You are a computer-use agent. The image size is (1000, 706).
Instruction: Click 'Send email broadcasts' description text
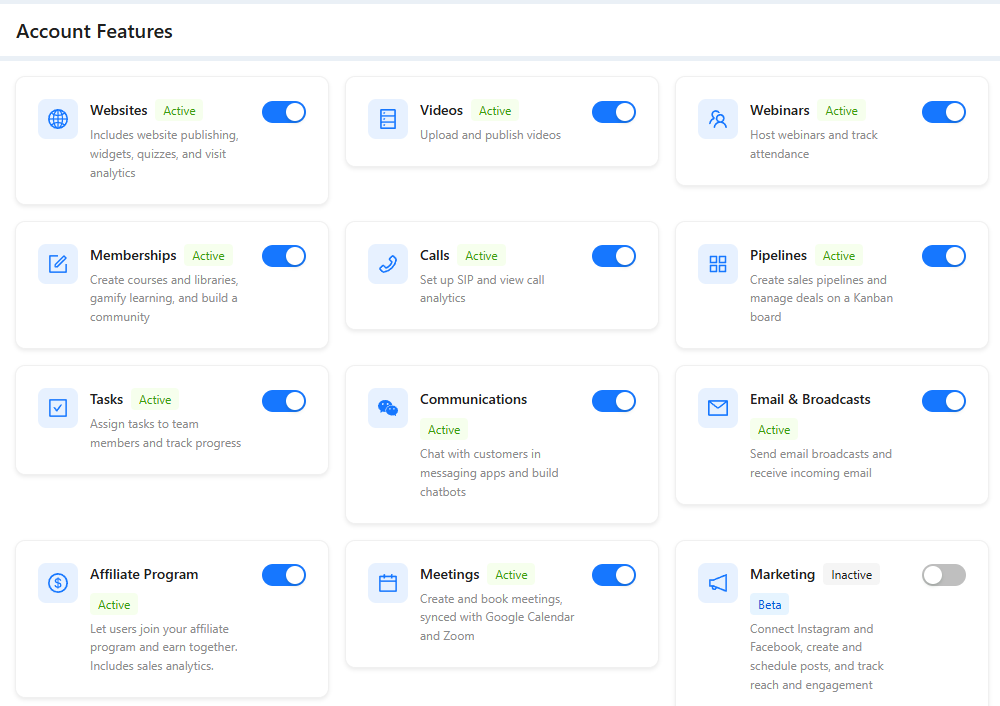[821, 464]
